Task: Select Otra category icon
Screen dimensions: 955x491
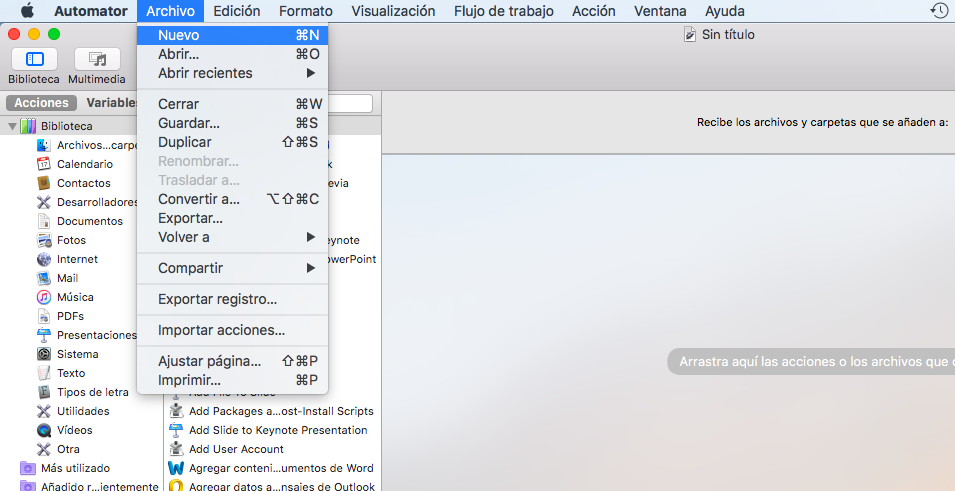Action: [43, 449]
